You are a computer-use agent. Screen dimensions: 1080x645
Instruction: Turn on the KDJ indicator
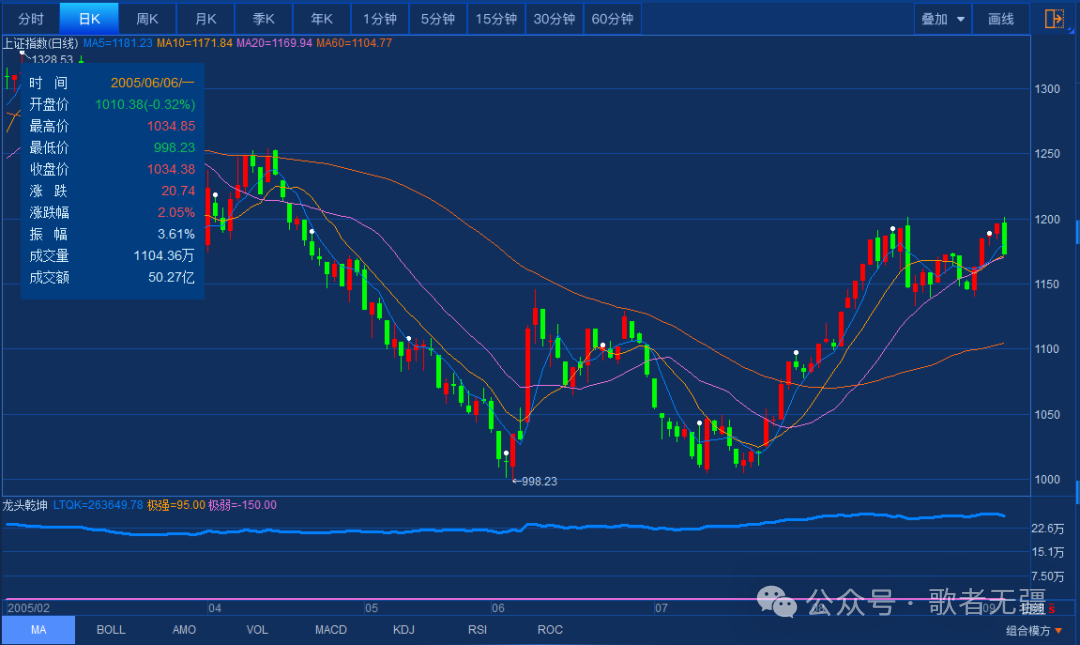point(404,630)
